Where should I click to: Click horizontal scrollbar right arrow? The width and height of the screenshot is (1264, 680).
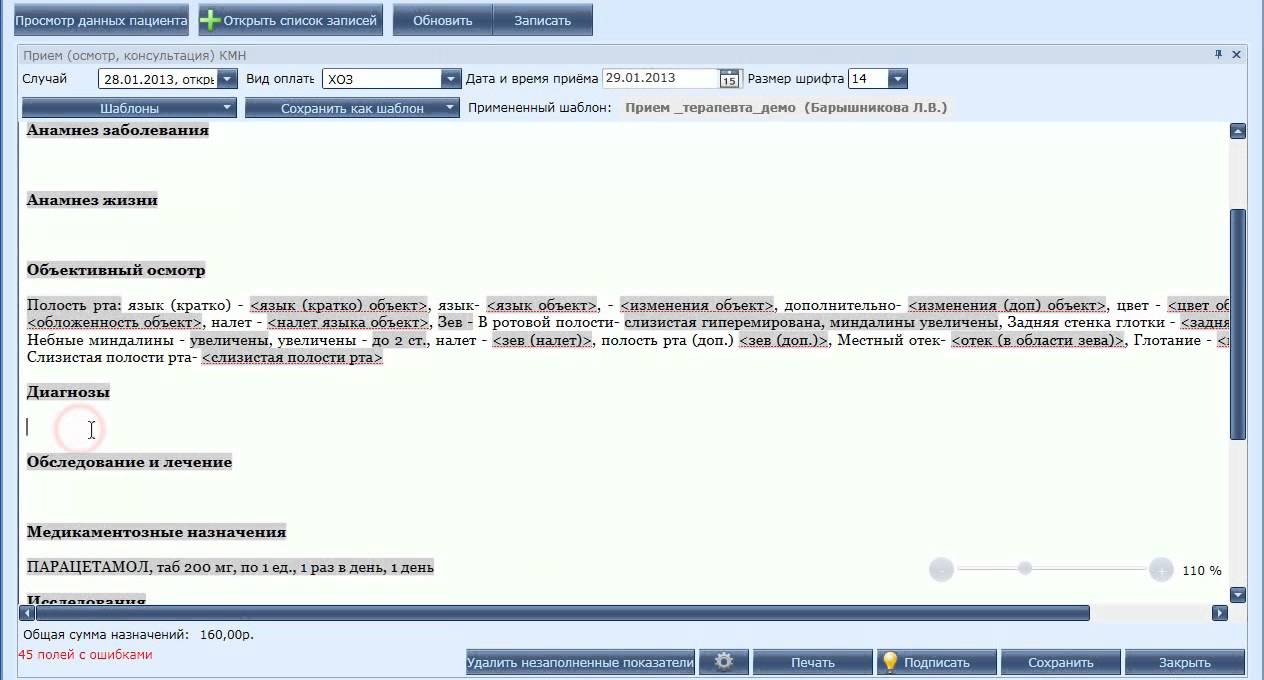[1219, 613]
